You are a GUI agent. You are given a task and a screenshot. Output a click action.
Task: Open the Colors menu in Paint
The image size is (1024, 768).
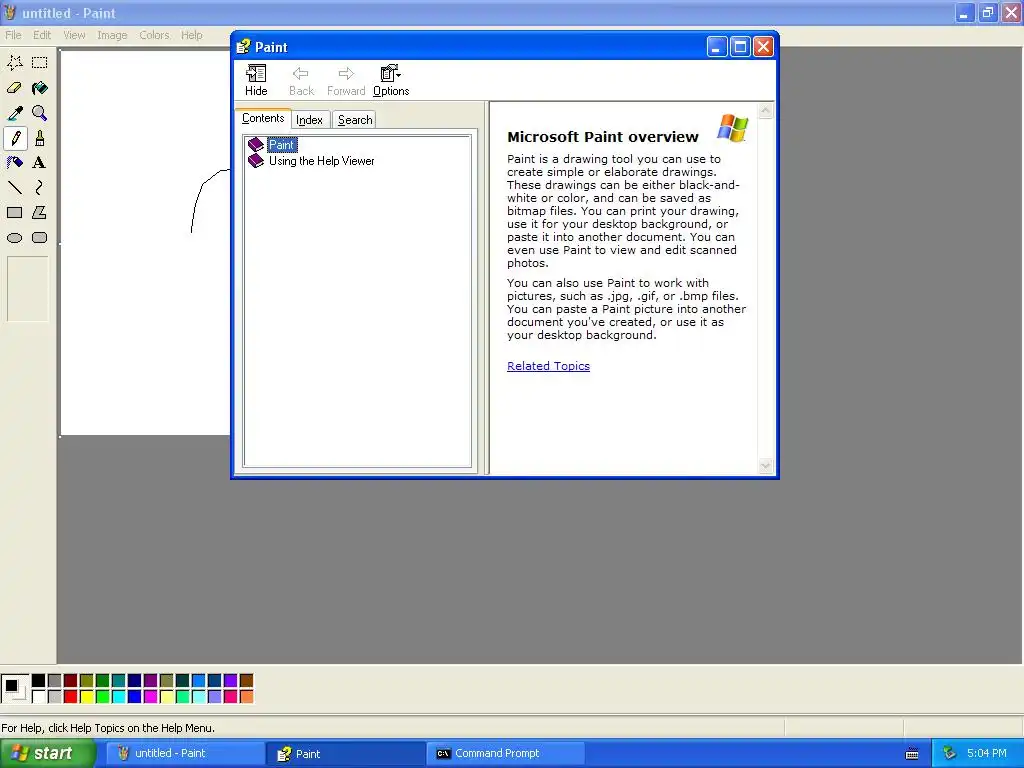pyautogui.click(x=154, y=35)
